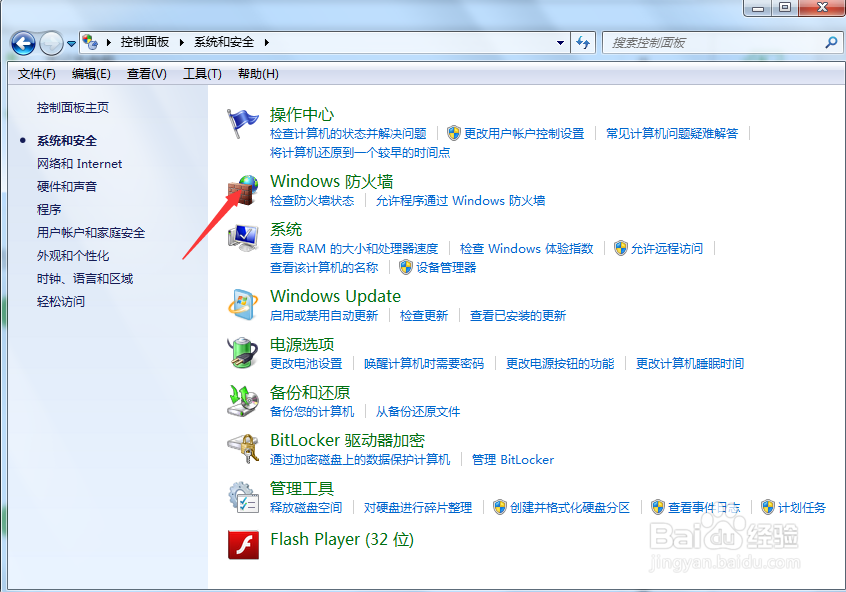This screenshot has height=592, width=846.
Task: Open the BitLocker drive and keys icon
Action: click(x=243, y=448)
